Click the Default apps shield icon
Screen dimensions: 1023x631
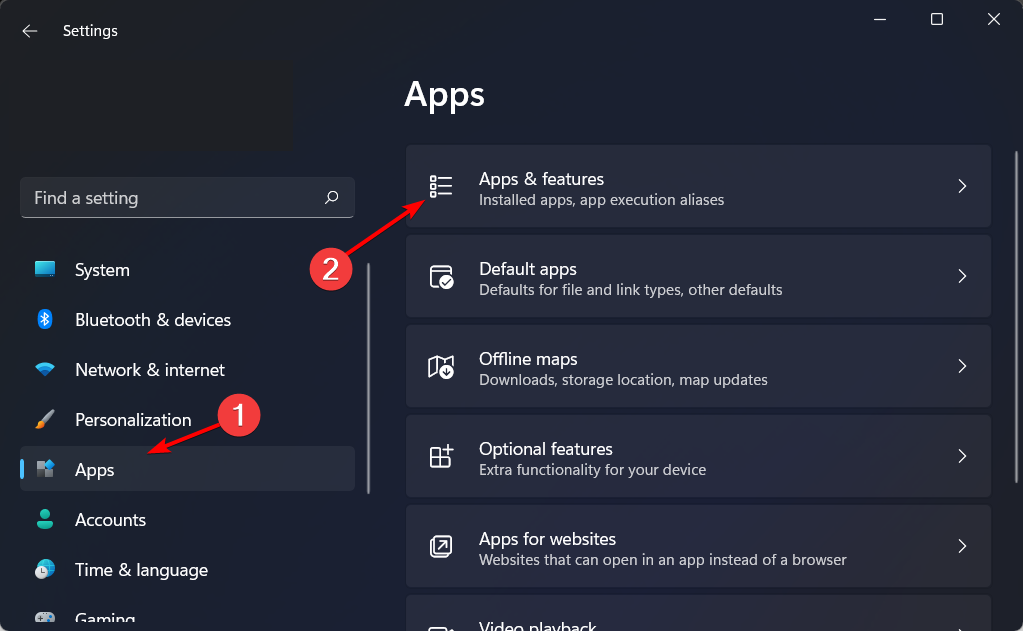click(x=441, y=276)
